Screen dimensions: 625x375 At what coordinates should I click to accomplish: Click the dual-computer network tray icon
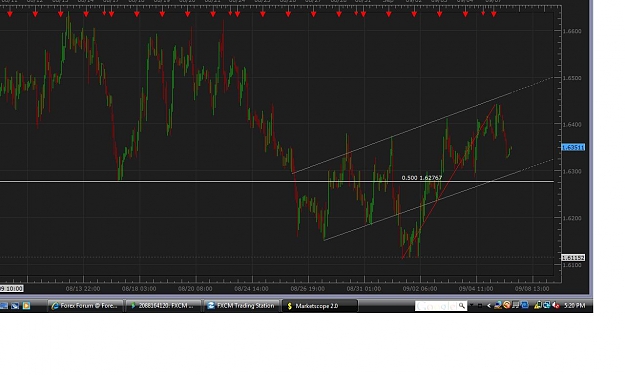[546, 305]
